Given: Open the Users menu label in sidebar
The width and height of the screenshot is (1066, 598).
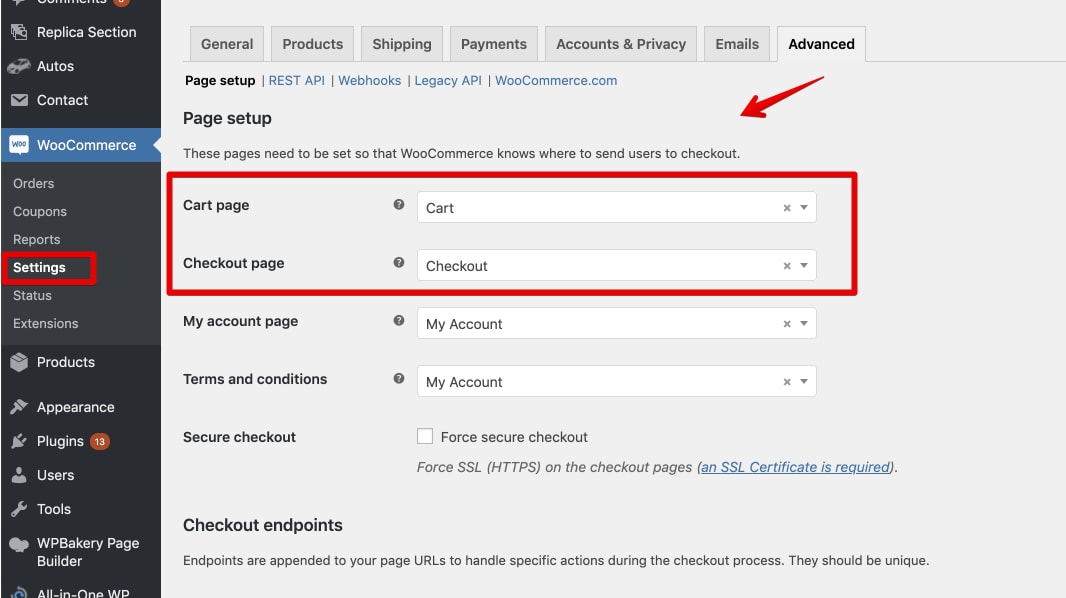Looking at the screenshot, I should pos(55,475).
